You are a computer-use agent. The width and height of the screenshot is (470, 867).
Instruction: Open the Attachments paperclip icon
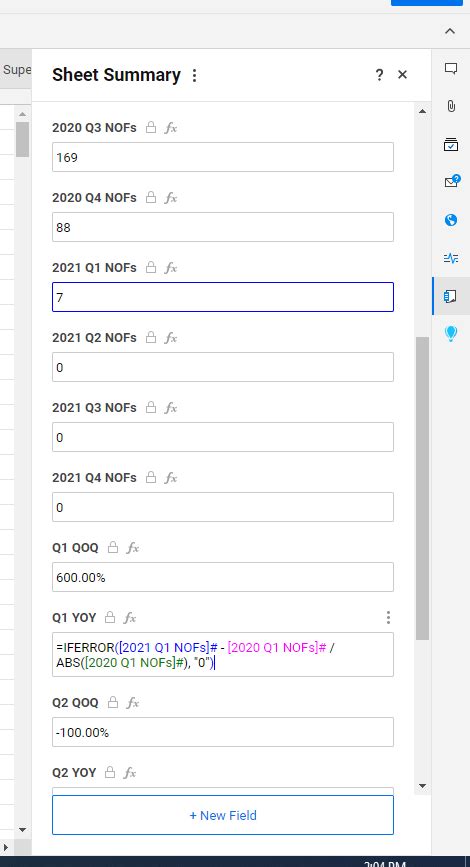[x=451, y=106]
